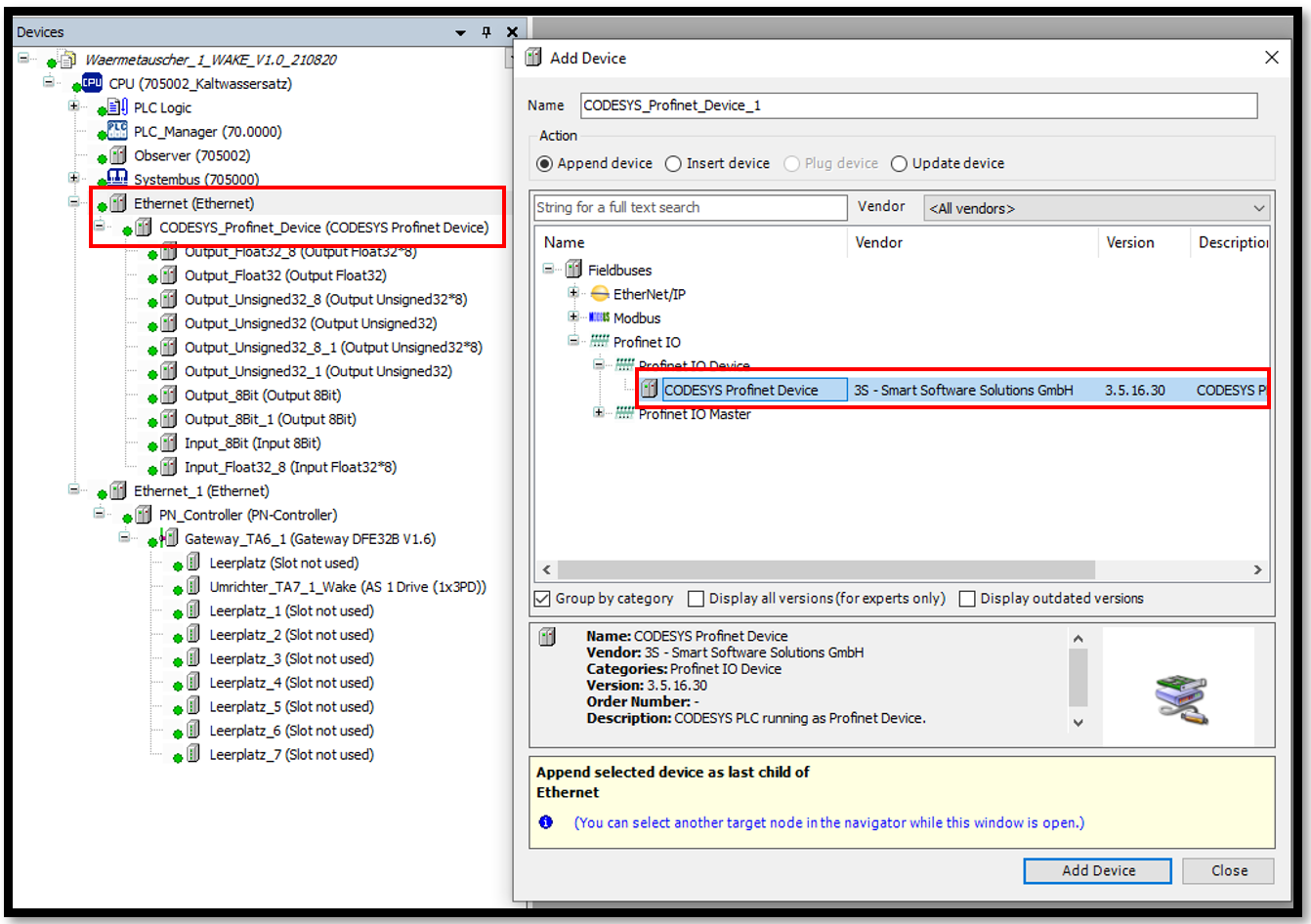This screenshot has height=924, width=1311.
Task: Toggle the Group by category checkbox
Action: click(x=543, y=599)
